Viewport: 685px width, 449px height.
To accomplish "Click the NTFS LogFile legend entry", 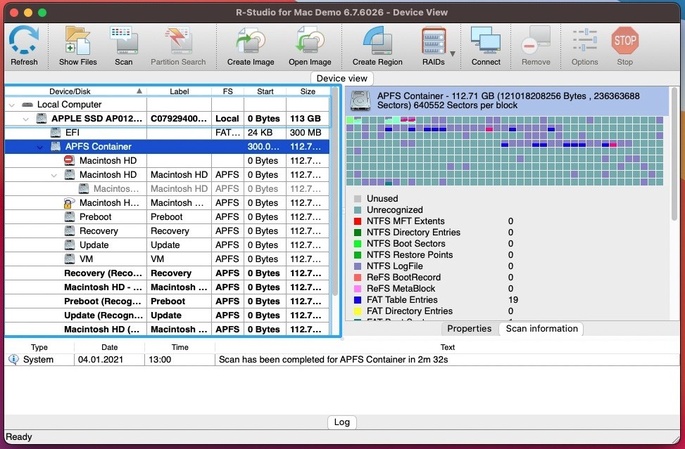I will pyautogui.click(x=394, y=266).
